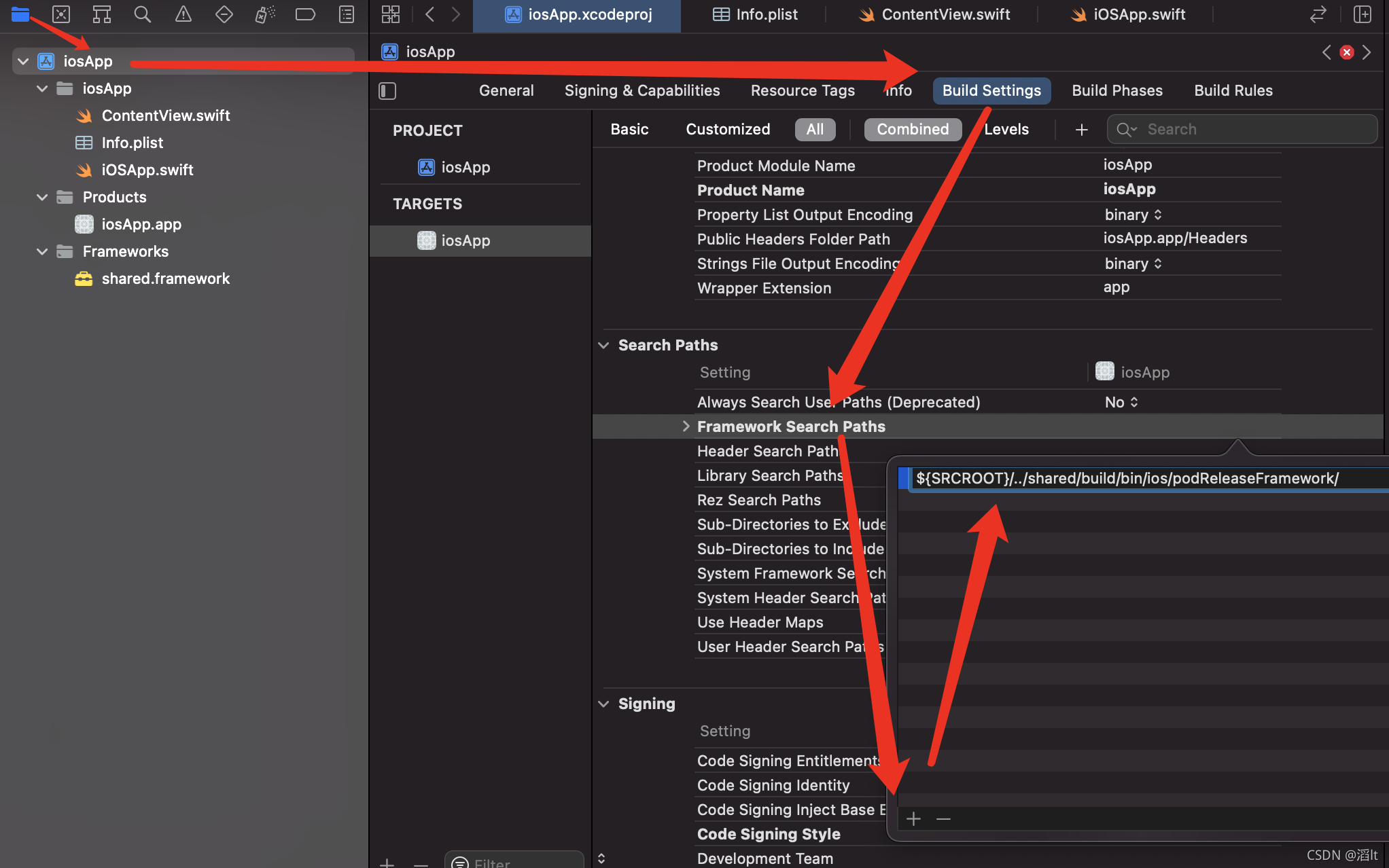Remove selected search path entry

pos(943,819)
